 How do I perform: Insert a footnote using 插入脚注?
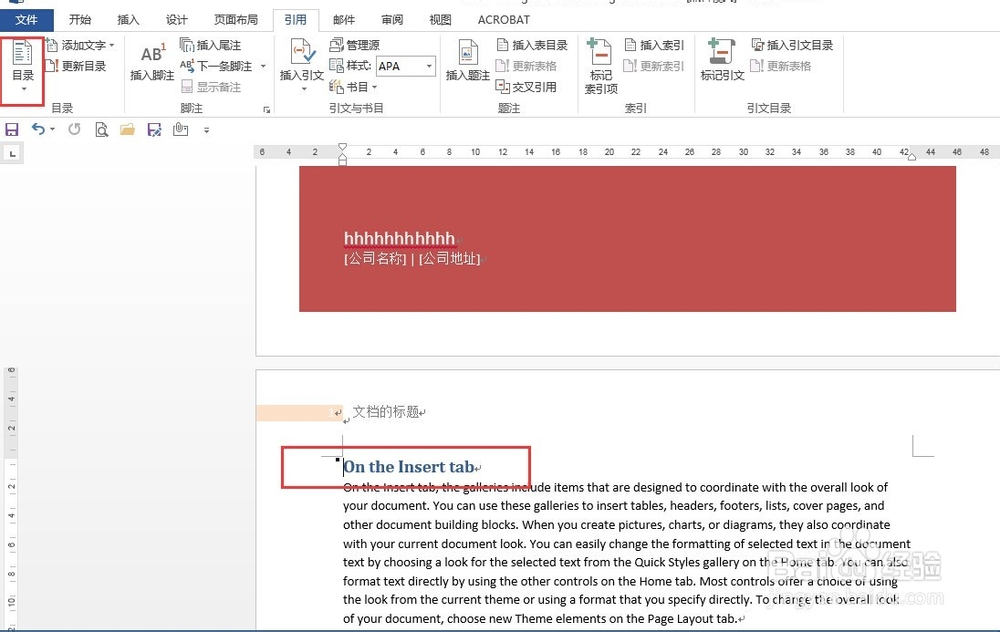(151, 68)
